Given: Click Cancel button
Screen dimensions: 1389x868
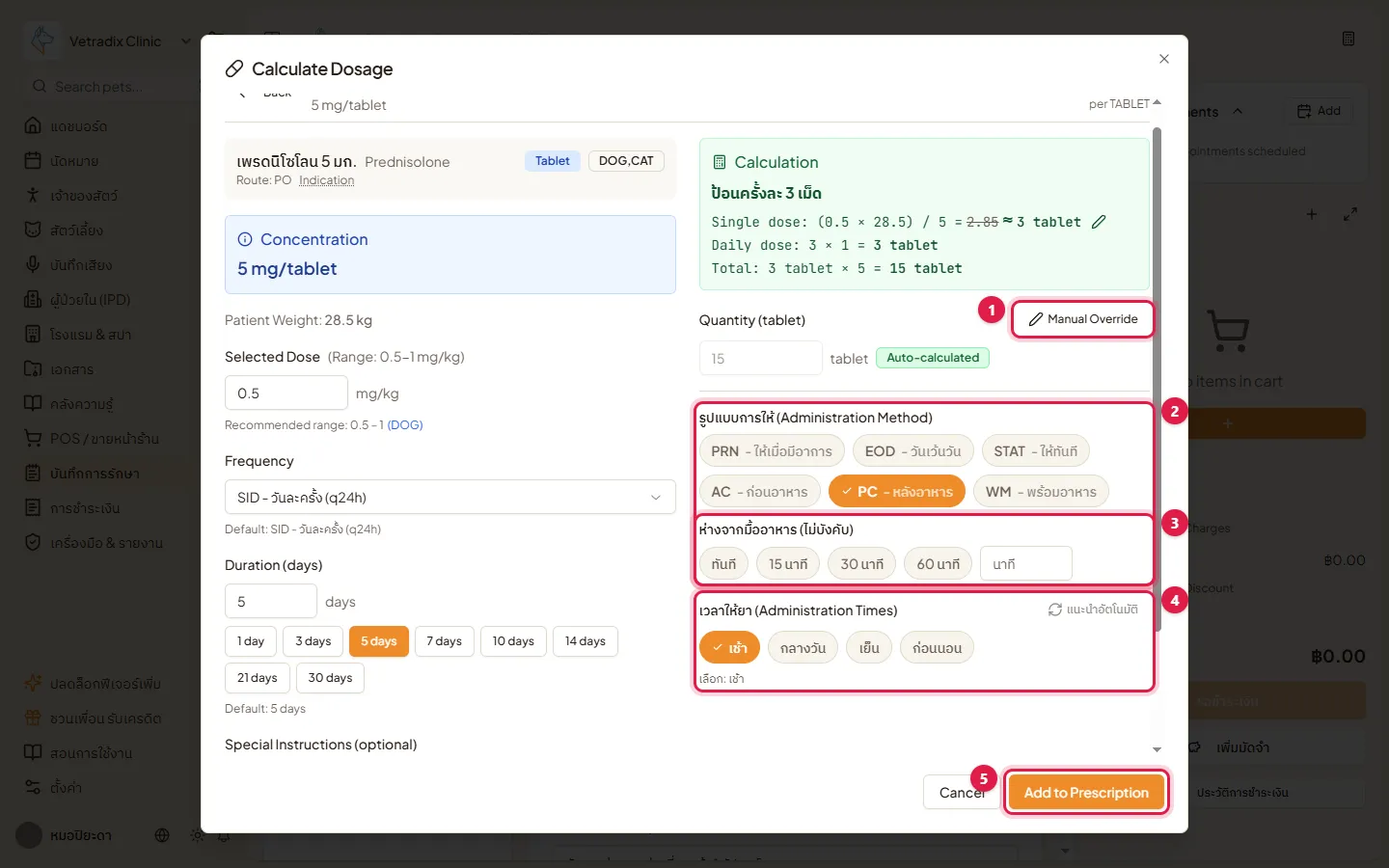Looking at the screenshot, I should pos(962,793).
